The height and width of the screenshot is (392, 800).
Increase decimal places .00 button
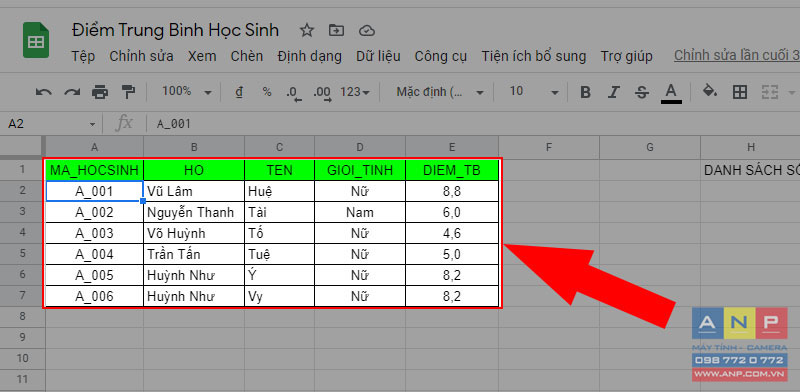point(322,93)
